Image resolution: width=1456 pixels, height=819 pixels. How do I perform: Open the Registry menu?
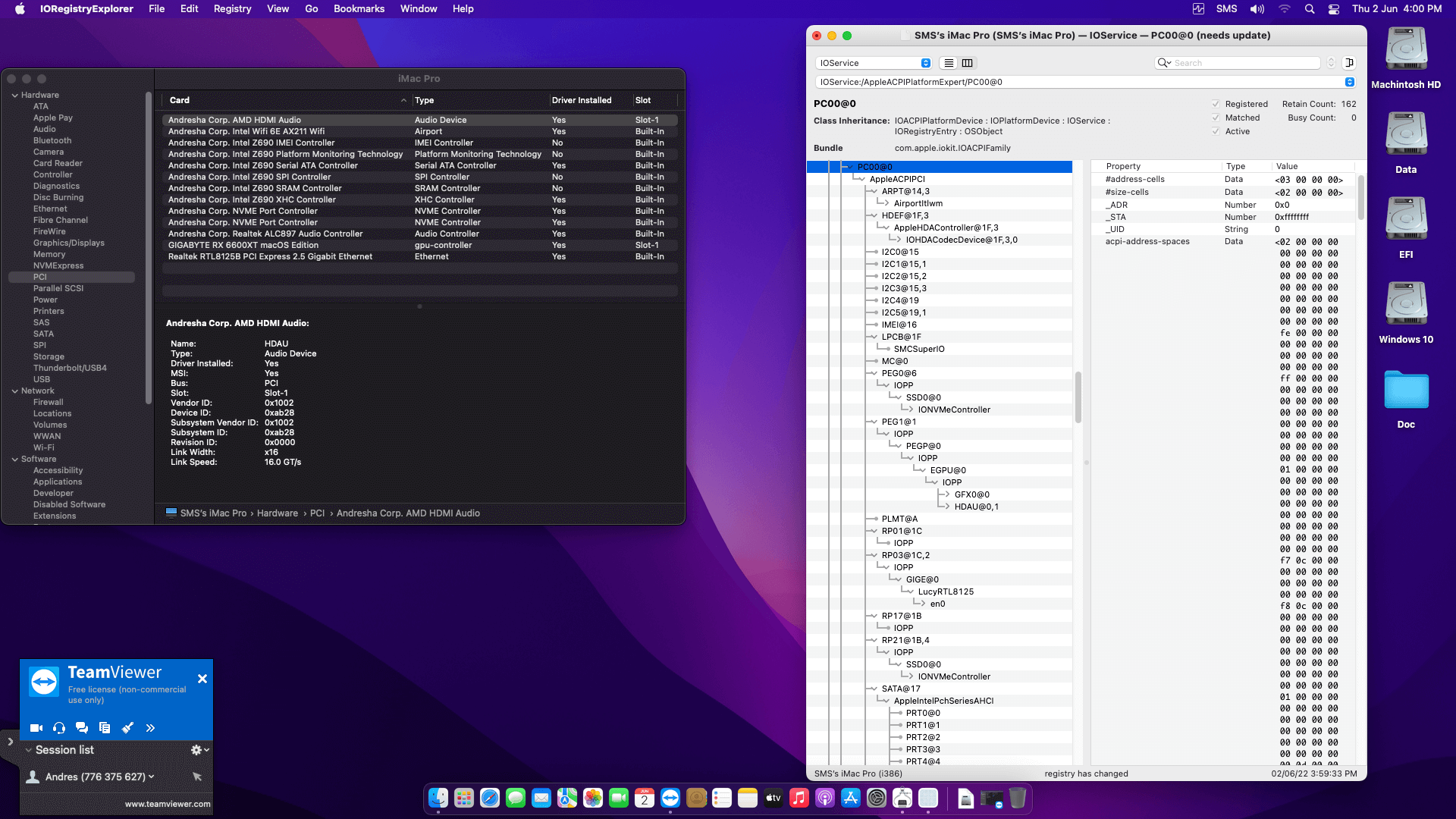(x=232, y=8)
